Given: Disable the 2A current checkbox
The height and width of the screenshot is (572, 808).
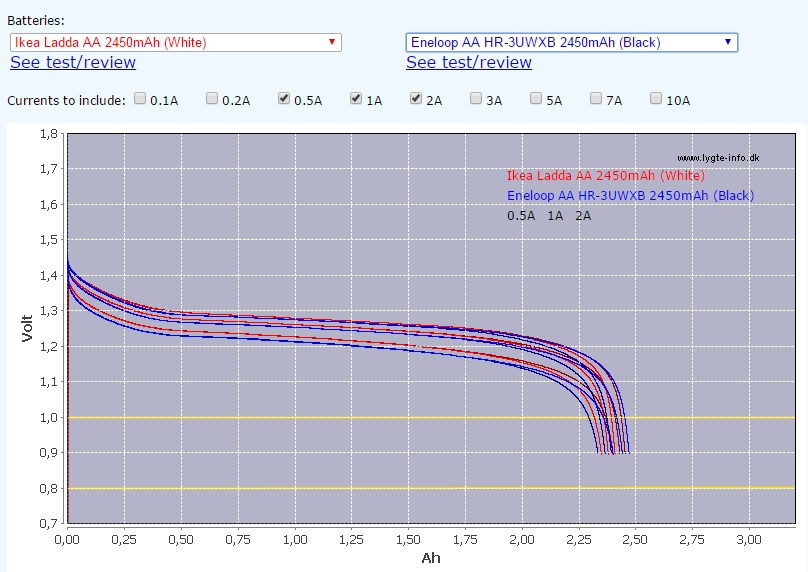Looking at the screenshot, I should tap(417, 99).
